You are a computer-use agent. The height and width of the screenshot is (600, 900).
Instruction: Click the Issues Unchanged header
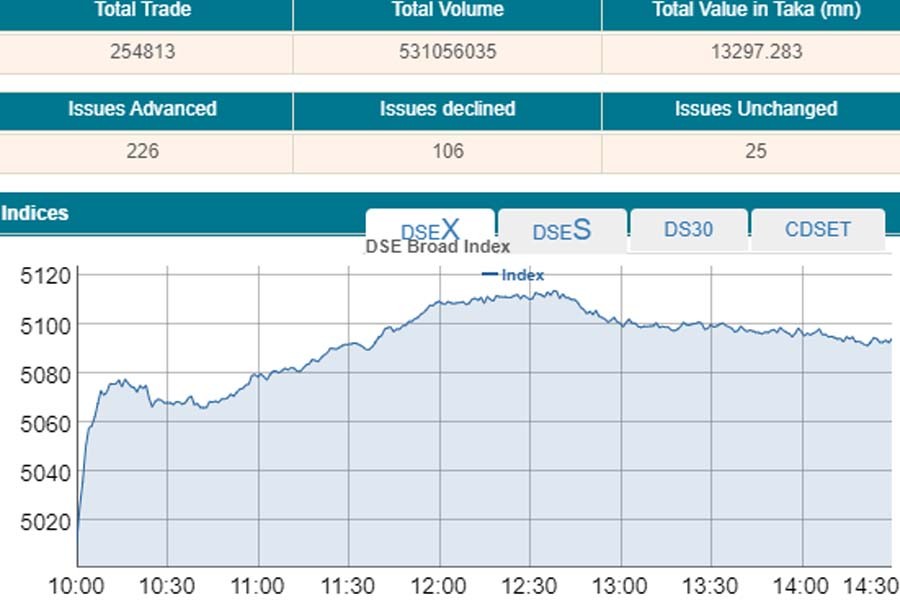[x=756, y=109]
